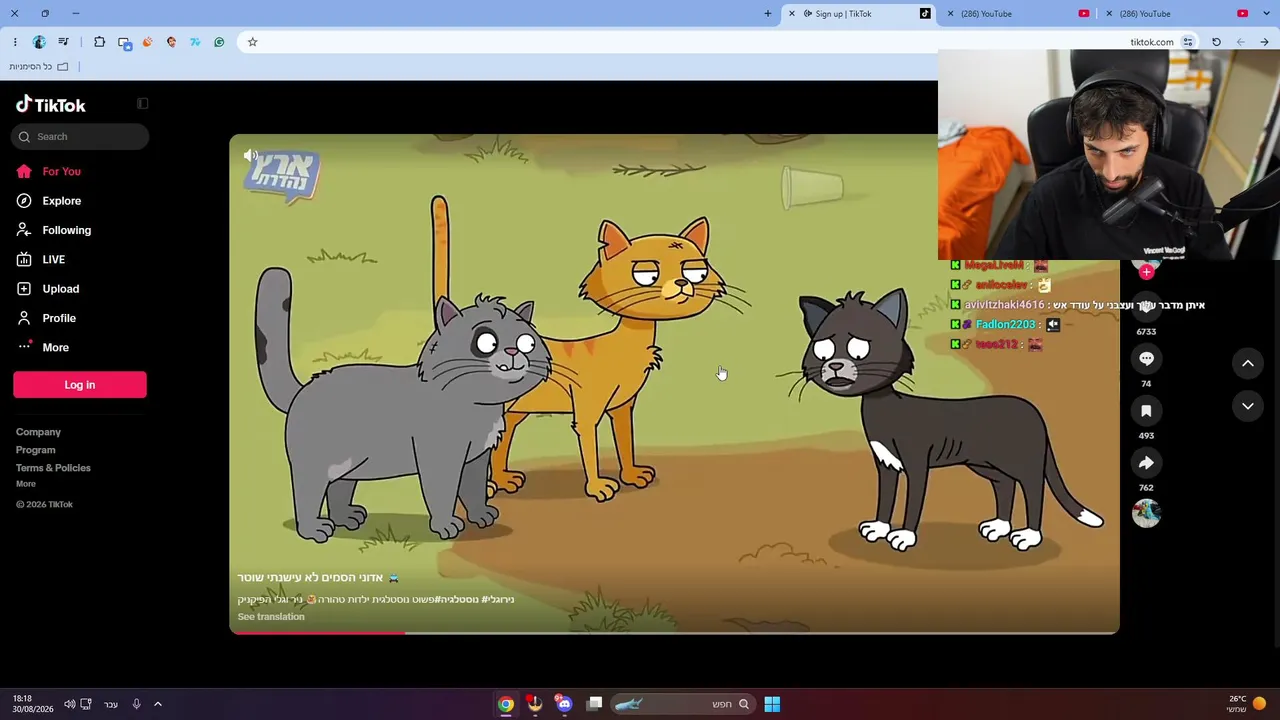The height and width of the screenshot is (720, 1280).
Task: Share the video with the arrow icon
Action: click(x=1146, y=463)
